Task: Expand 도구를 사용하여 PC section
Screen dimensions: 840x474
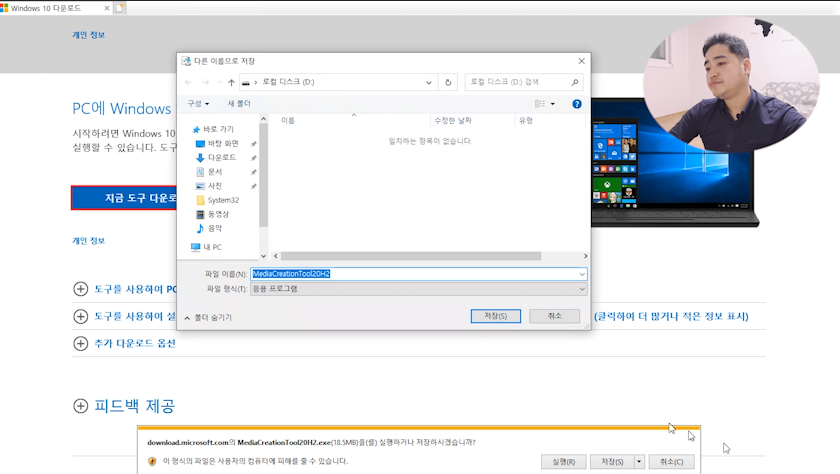Action: point(125,289)
